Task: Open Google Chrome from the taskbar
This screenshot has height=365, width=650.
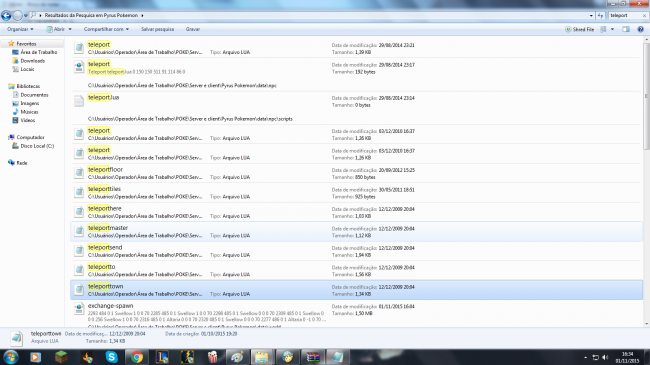Action: pos(137,357)
